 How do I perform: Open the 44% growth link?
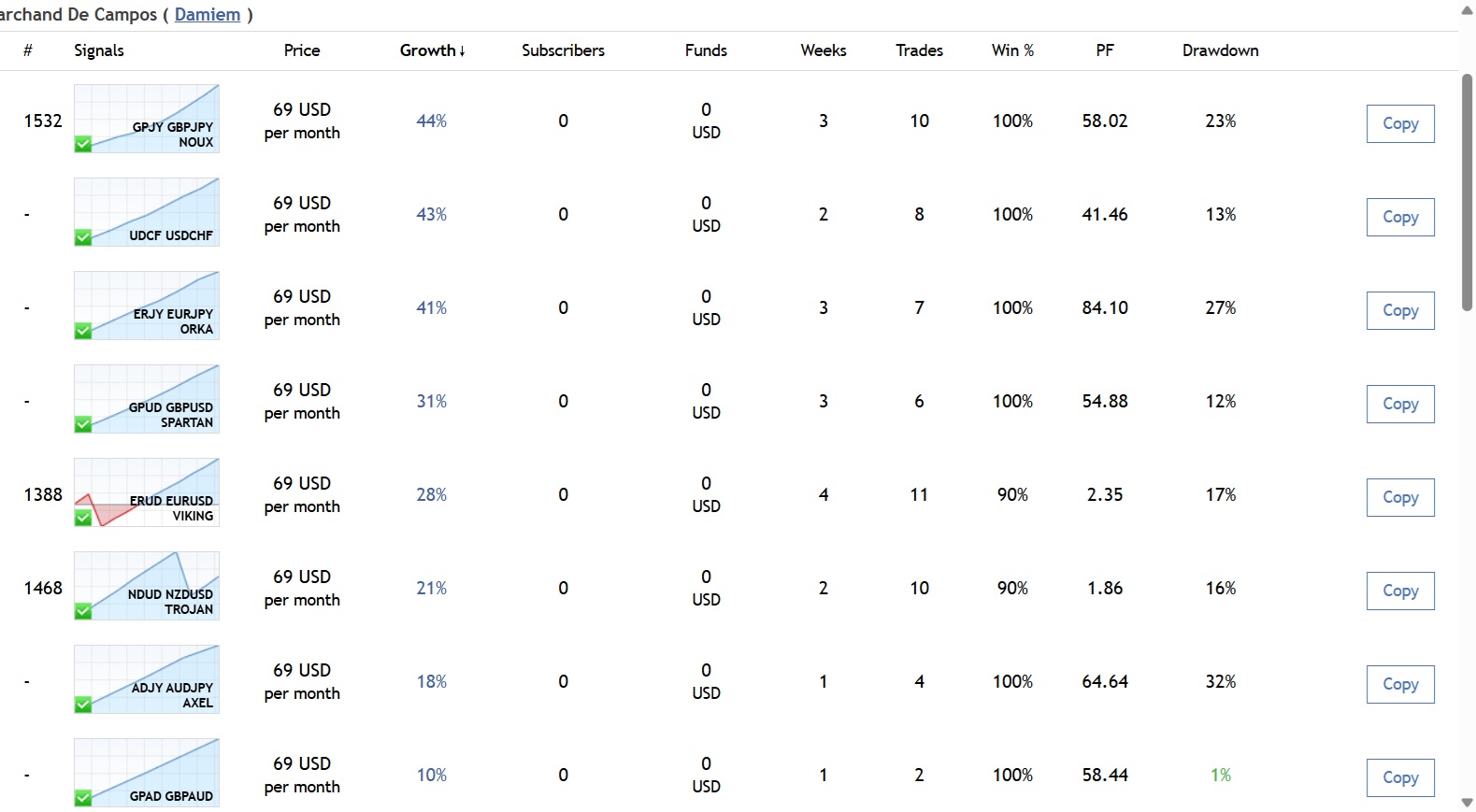pyautogui.click(x=431, y=121)
